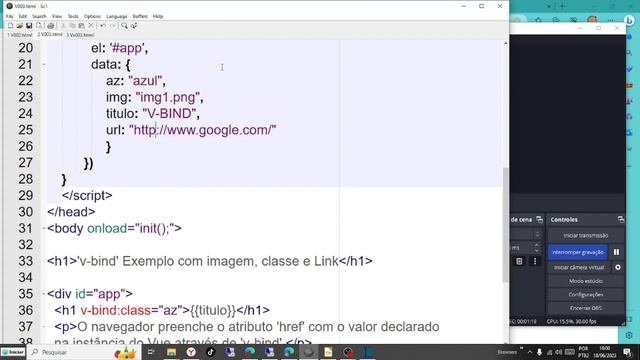640x360 pixels.
Task: Open the Options menu
Action: 92,16
